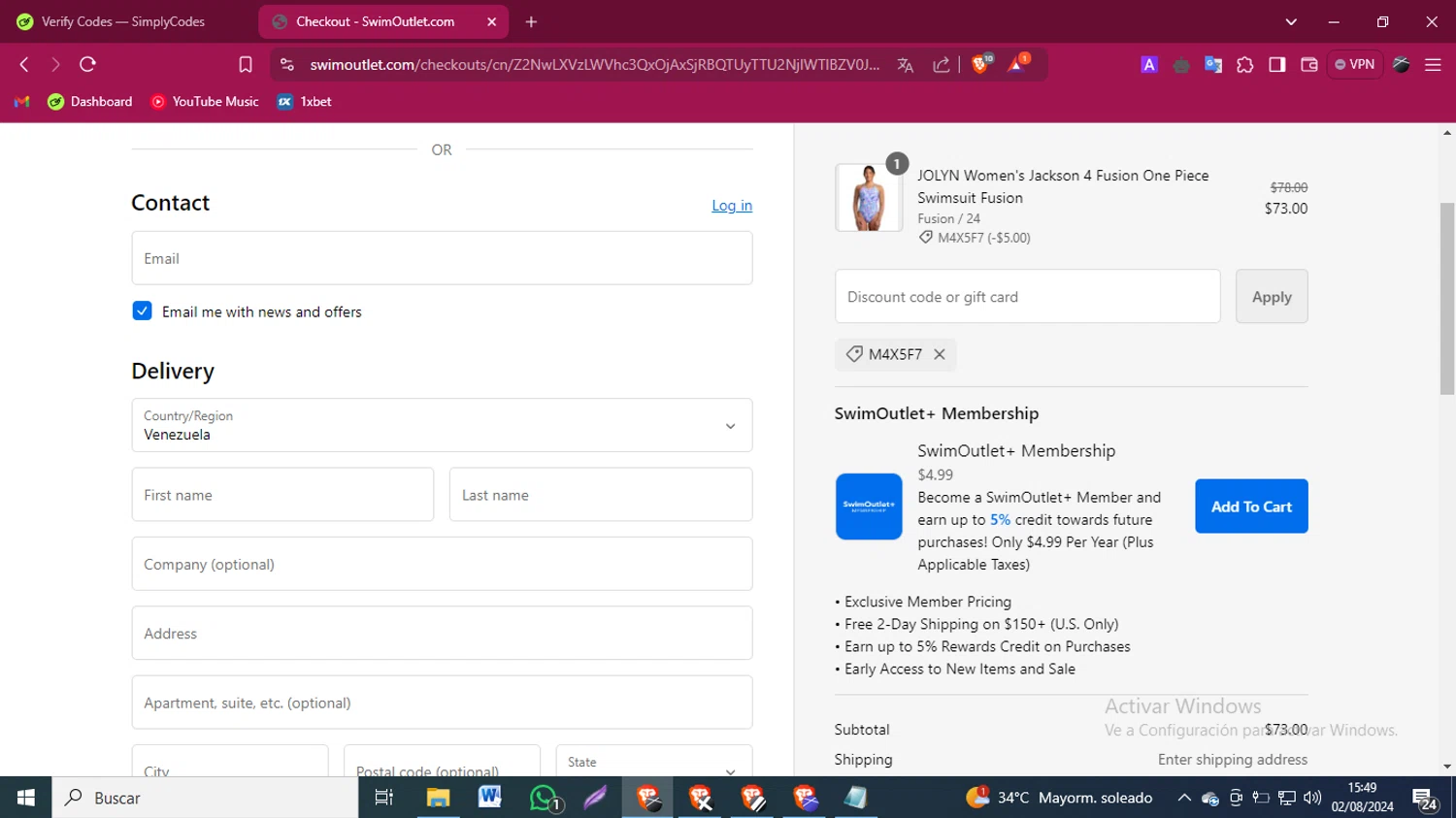Open Microsoft Word from the taskbar

pos(490,798)
